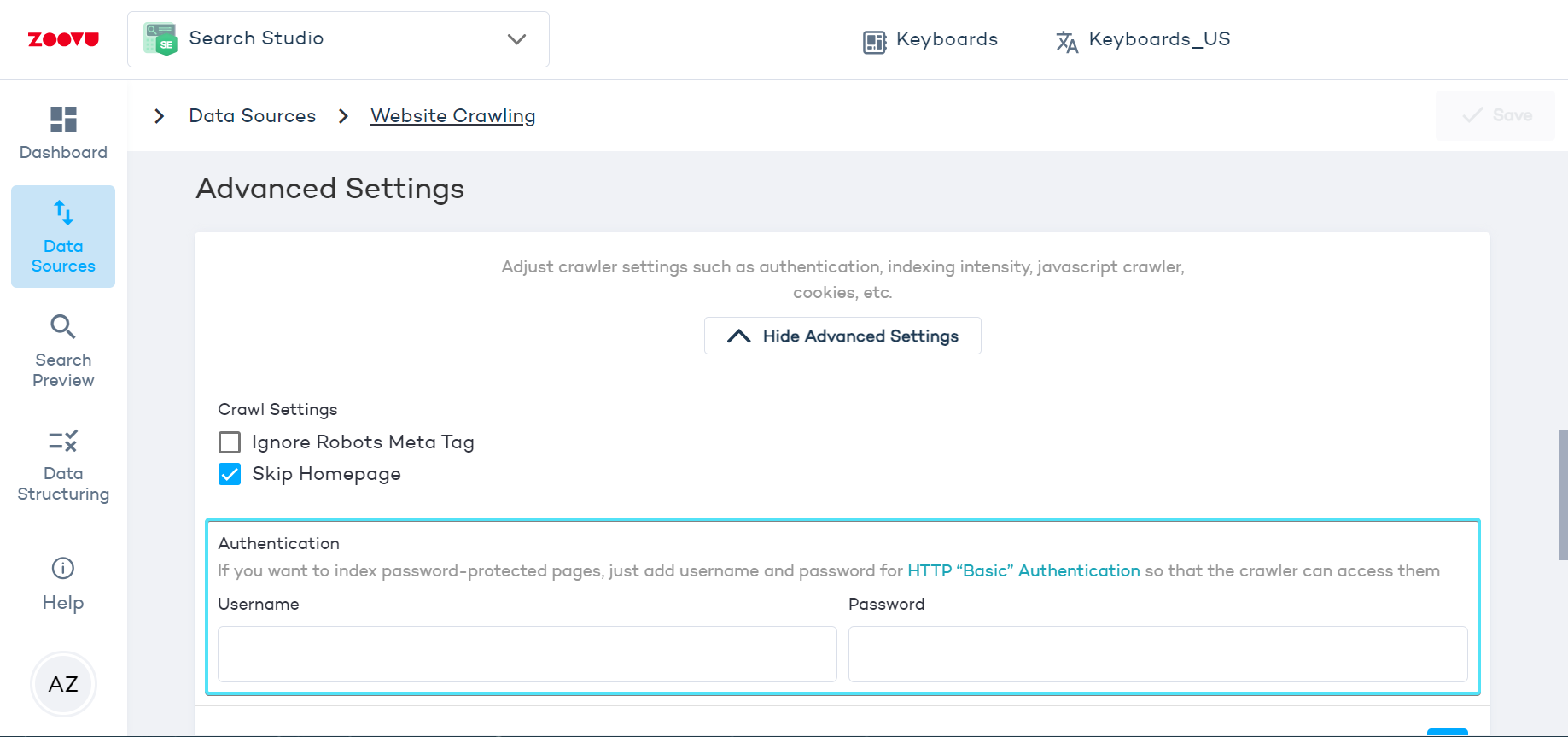Enable Ignore Robots Meta Tag checkbox
This screenshot has width=1568, height=737.
point(230,442)
